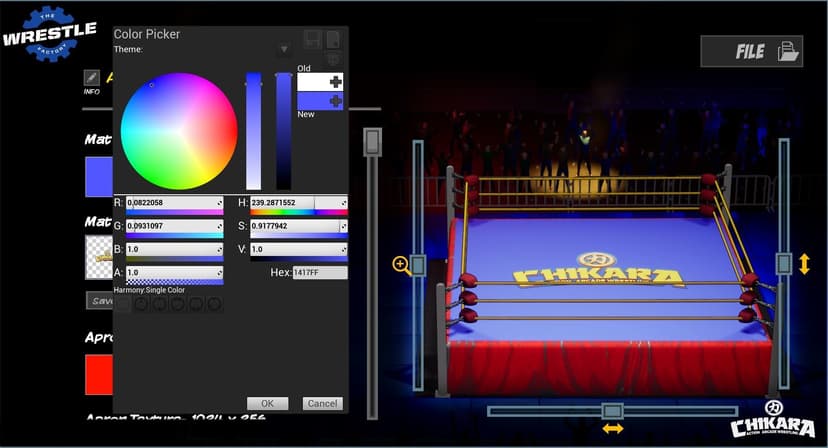Edit the A alpha value field
Screen dimensions: 828x448
174,273
